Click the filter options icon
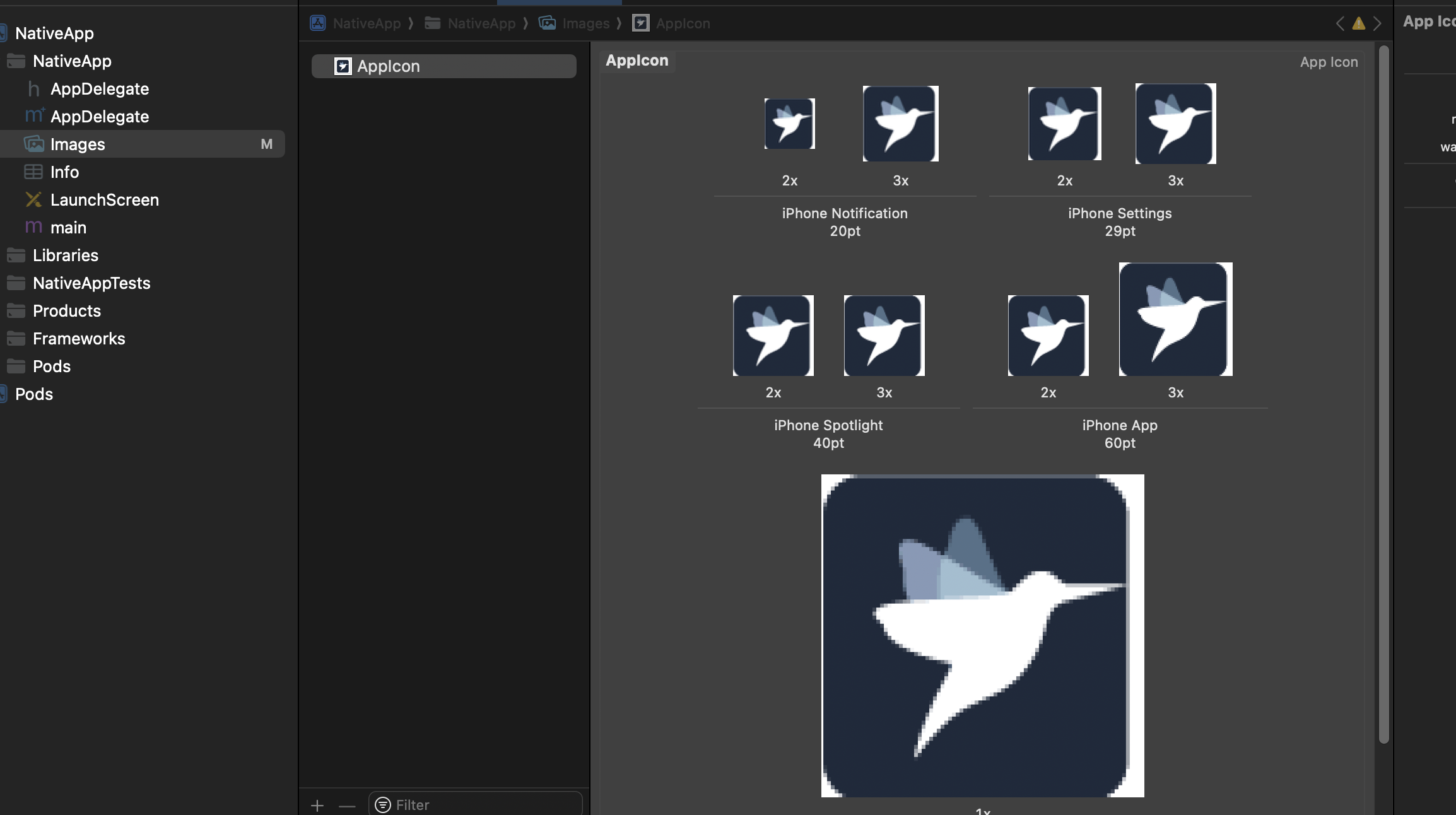The height and width of the screenshot is (815, 1456). (383, 805)
